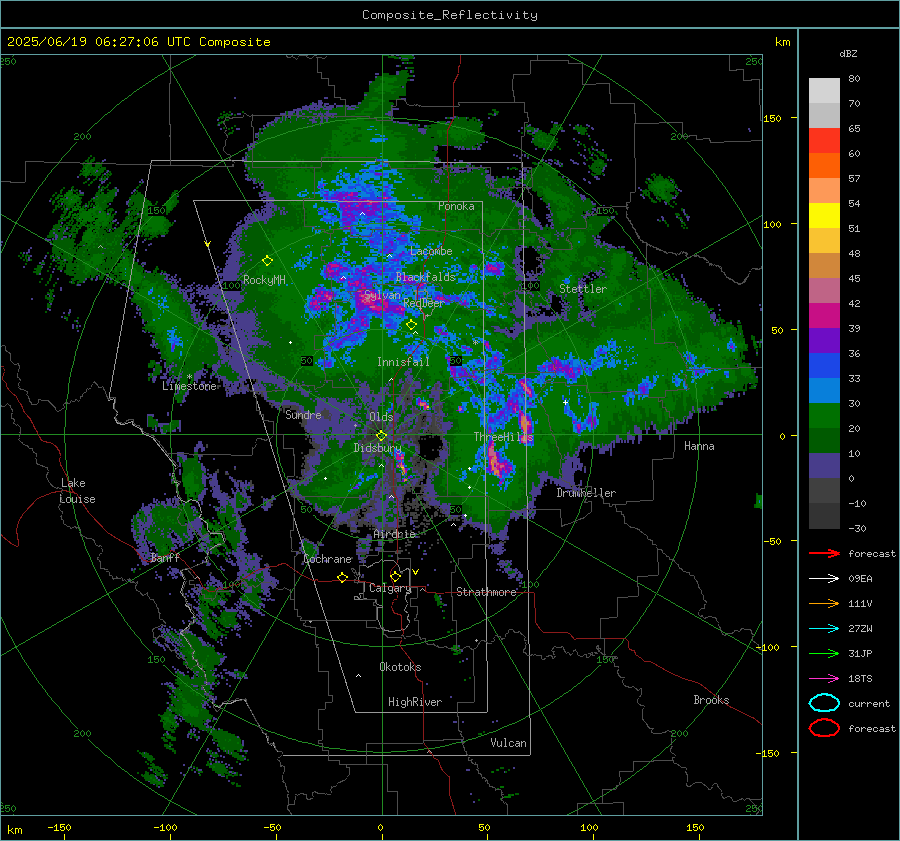Click the red 60-65 dBZ color swatch
This screenshot has width=900, height=841.
tap(824, 141)
